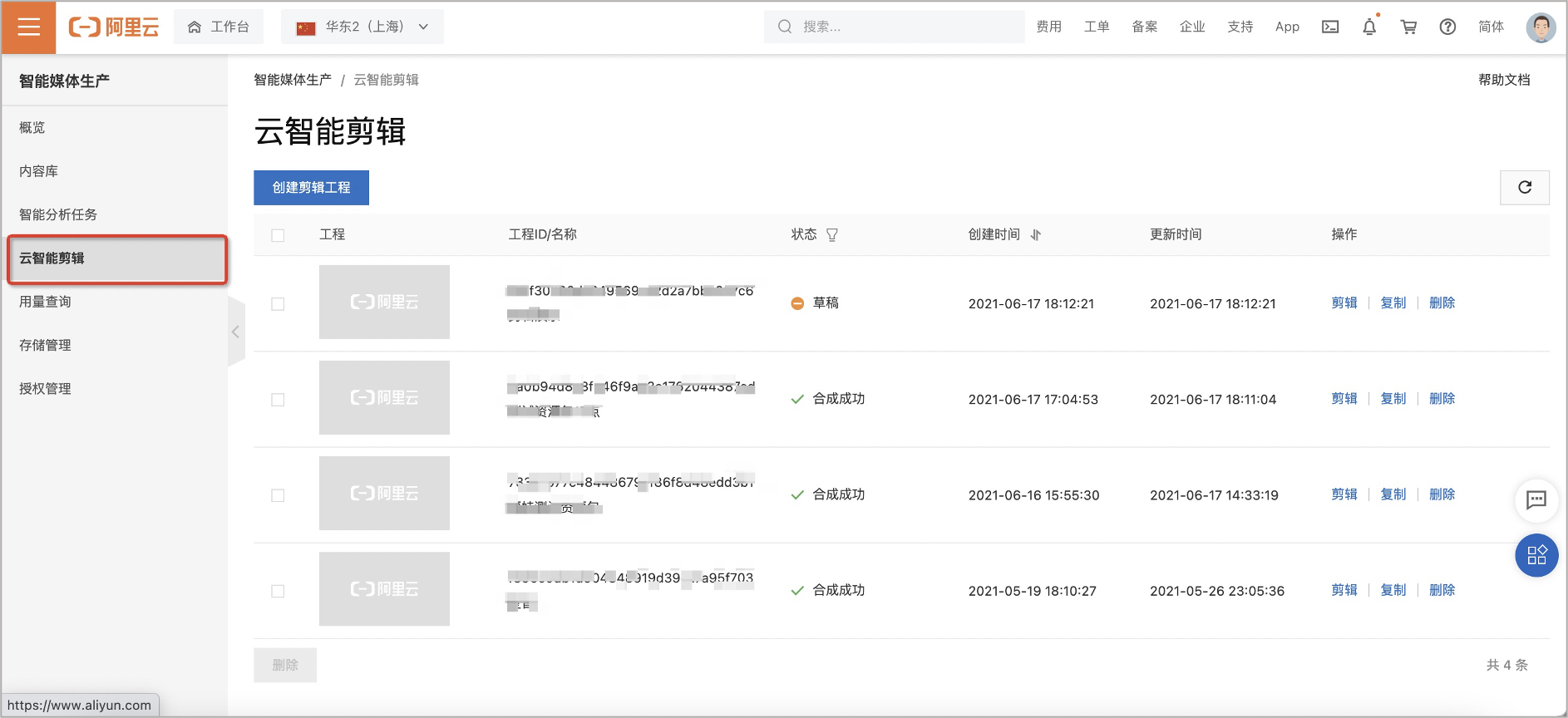Toggle the select-all checkbox in header
Image resolution: width=1568 pixels, height=718 pixels.
(x=278, y=235)
